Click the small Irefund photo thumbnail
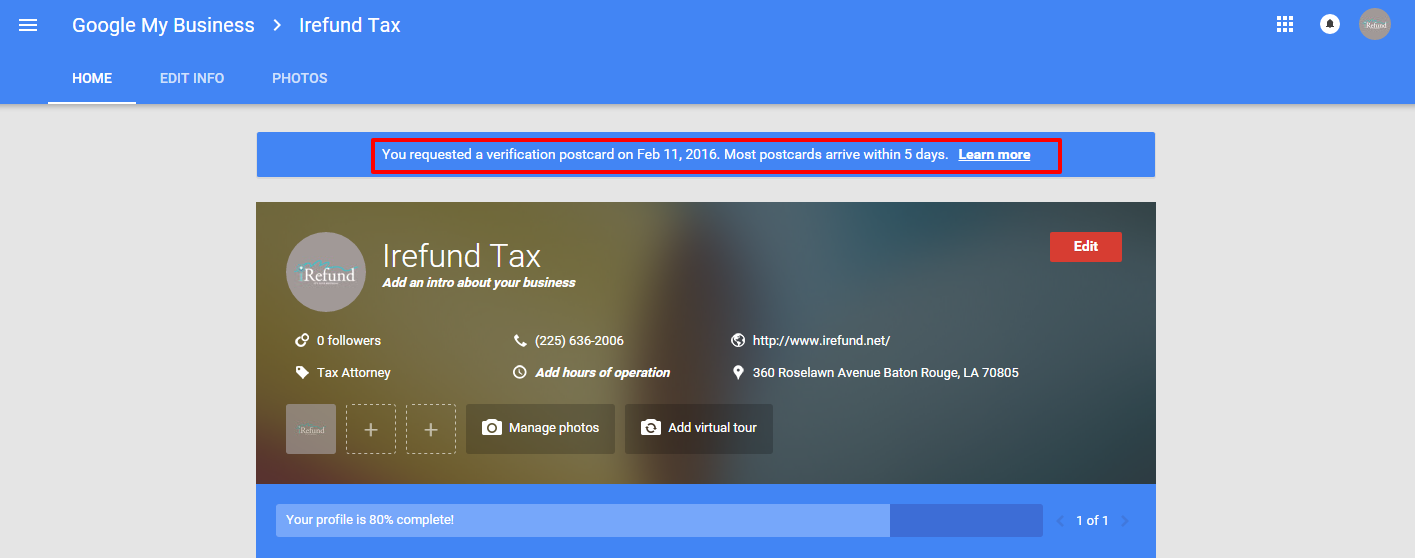Screen dimensions: 1415x558 [311, 429]
